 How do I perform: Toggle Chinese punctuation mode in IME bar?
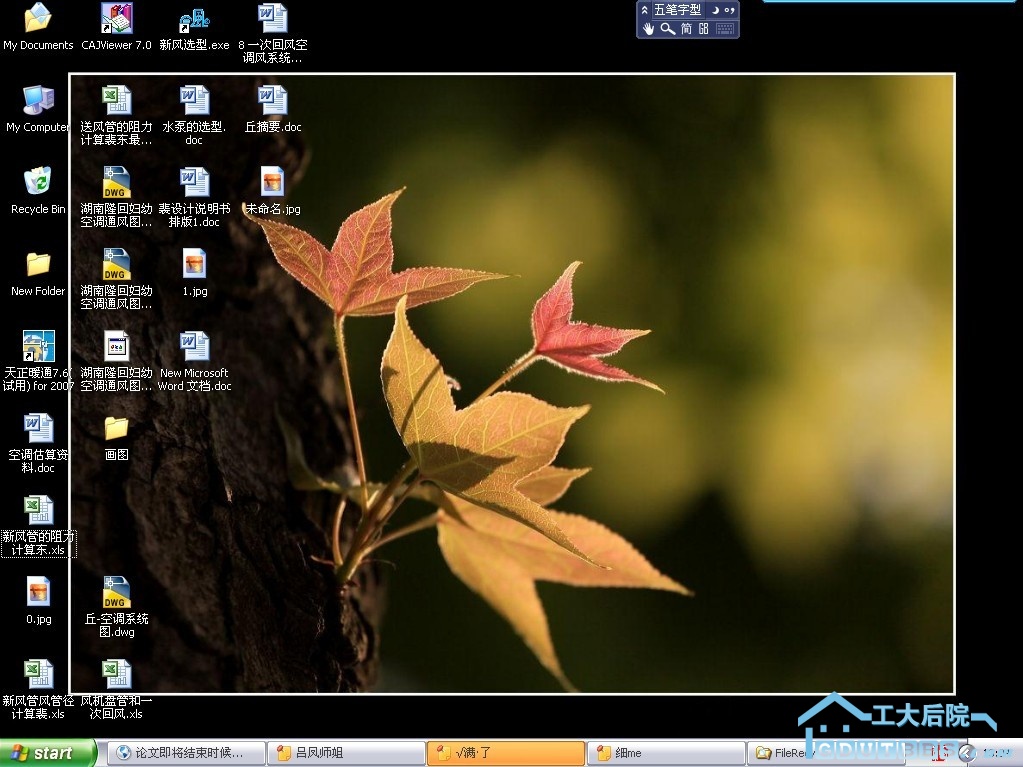729,10
